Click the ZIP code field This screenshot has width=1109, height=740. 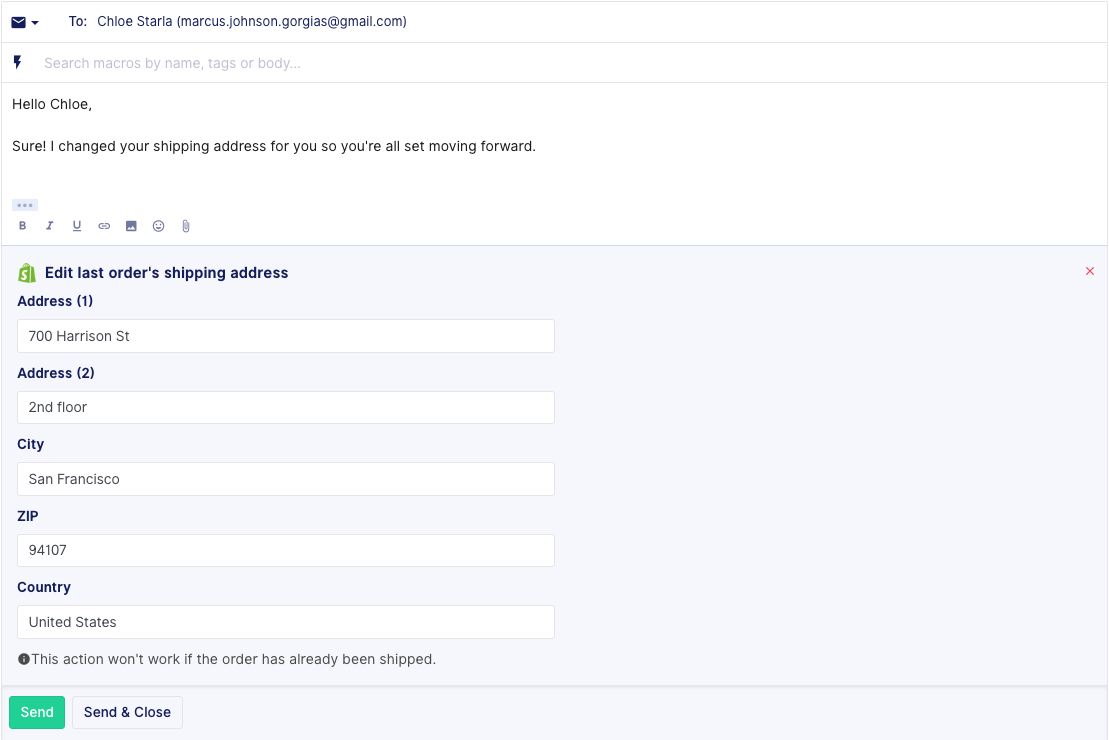(286, 550)
